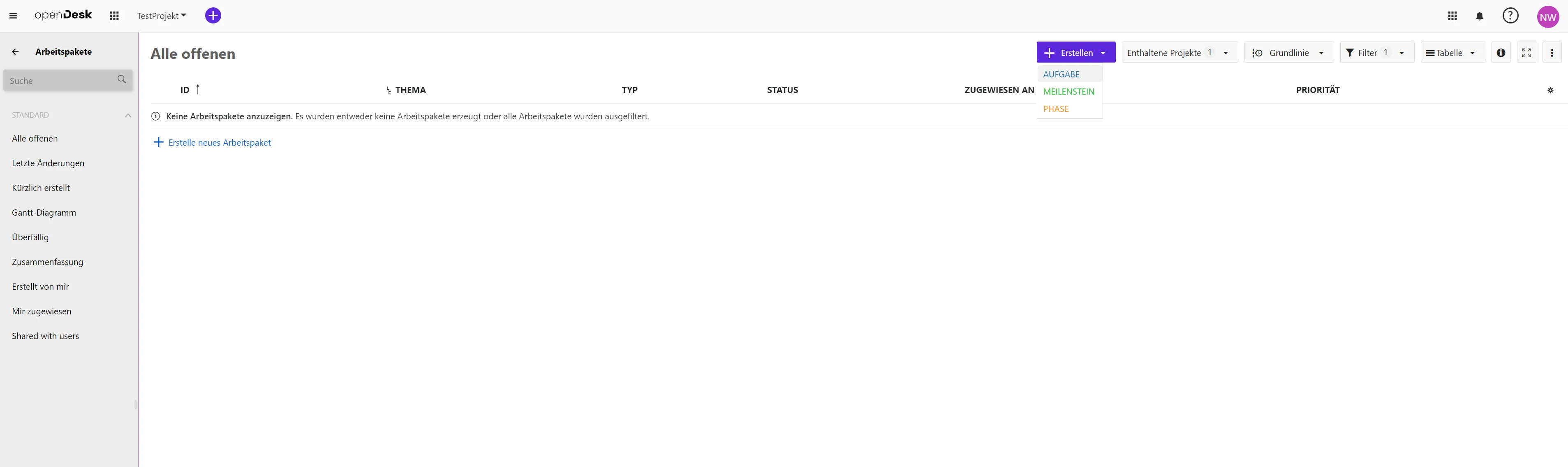The image size is (1568, 467).
Task: Select AUFGABE from the create menu
Action: coord(1061,74)
